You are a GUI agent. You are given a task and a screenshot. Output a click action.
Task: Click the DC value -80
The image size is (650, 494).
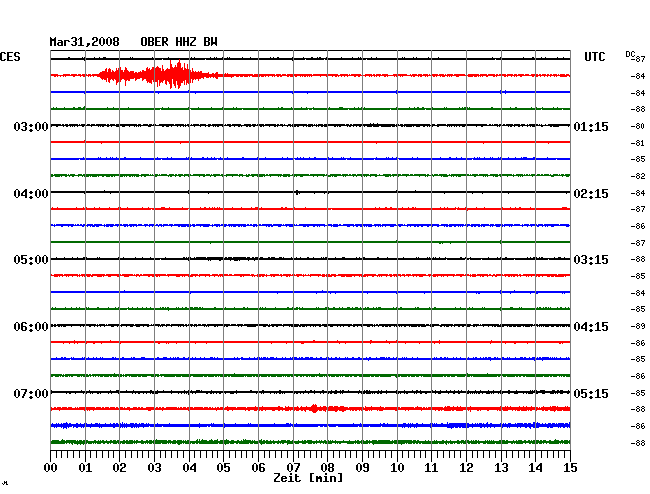click(638, 126)
